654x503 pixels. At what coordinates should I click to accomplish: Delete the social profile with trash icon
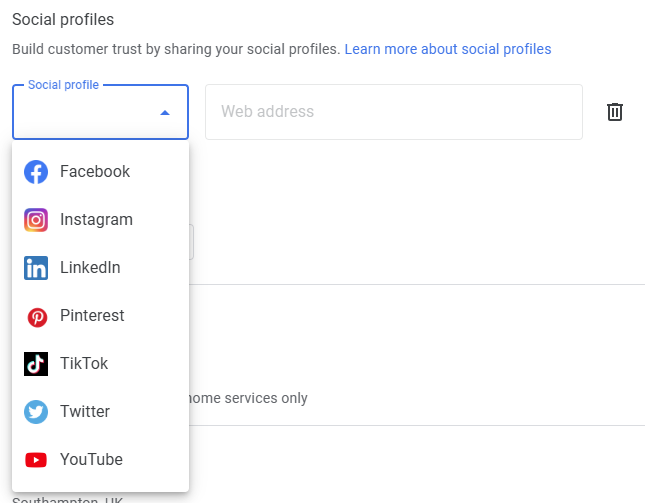click(615, 112)
